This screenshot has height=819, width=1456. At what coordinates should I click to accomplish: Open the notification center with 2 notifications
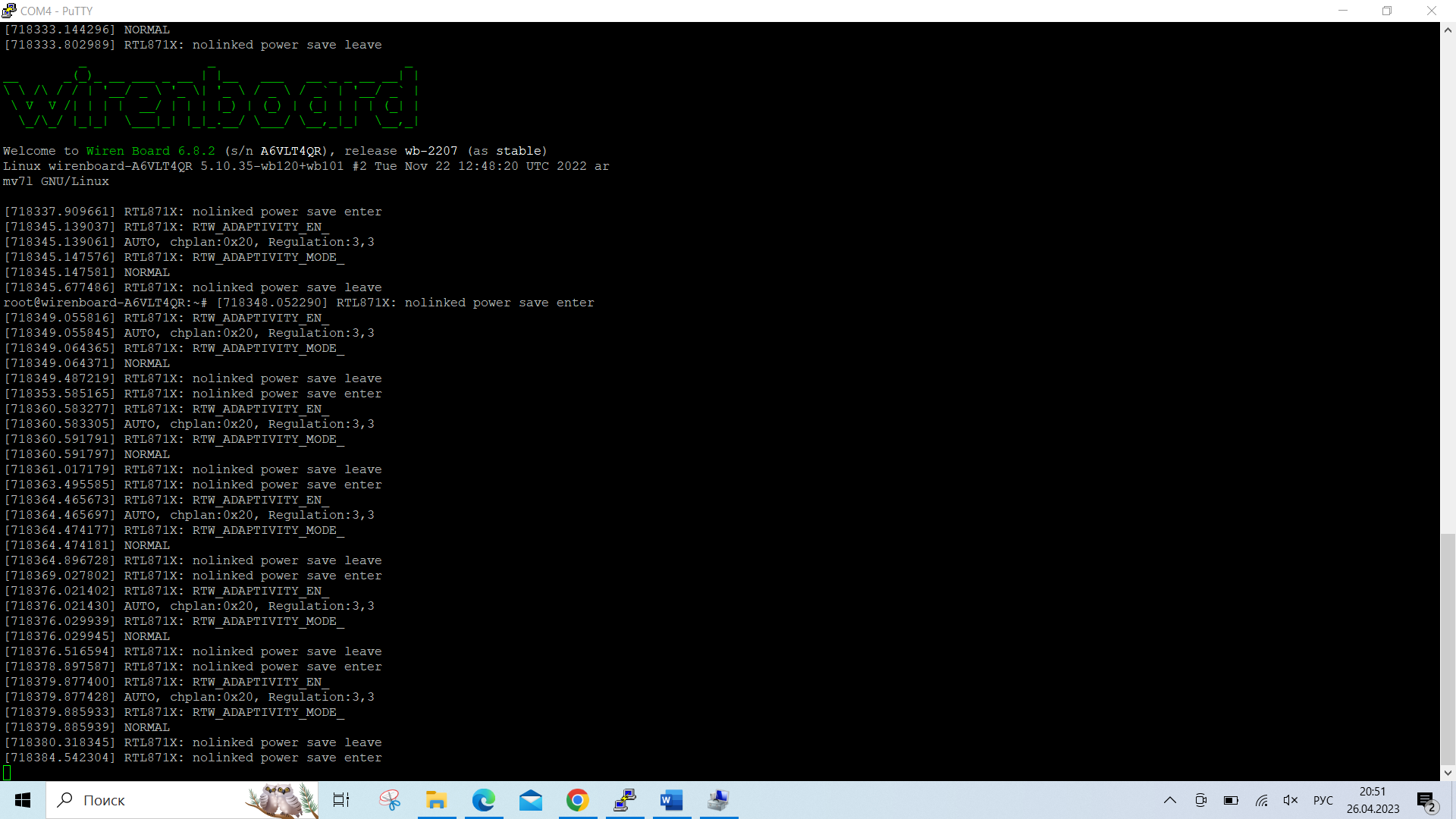pos(1426,801)
